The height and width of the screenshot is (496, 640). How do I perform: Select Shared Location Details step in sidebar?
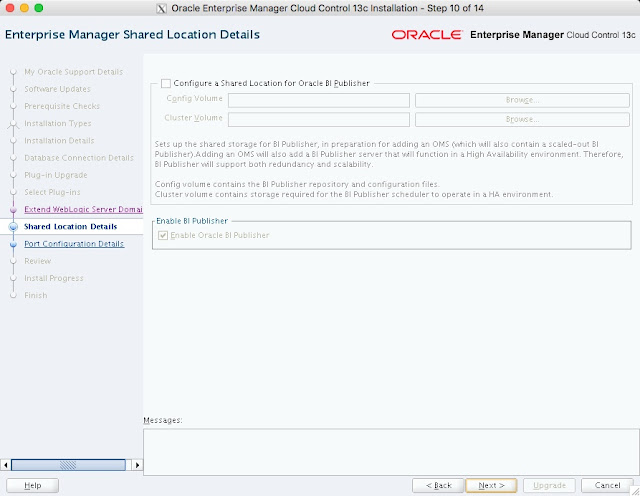(71, 227)
